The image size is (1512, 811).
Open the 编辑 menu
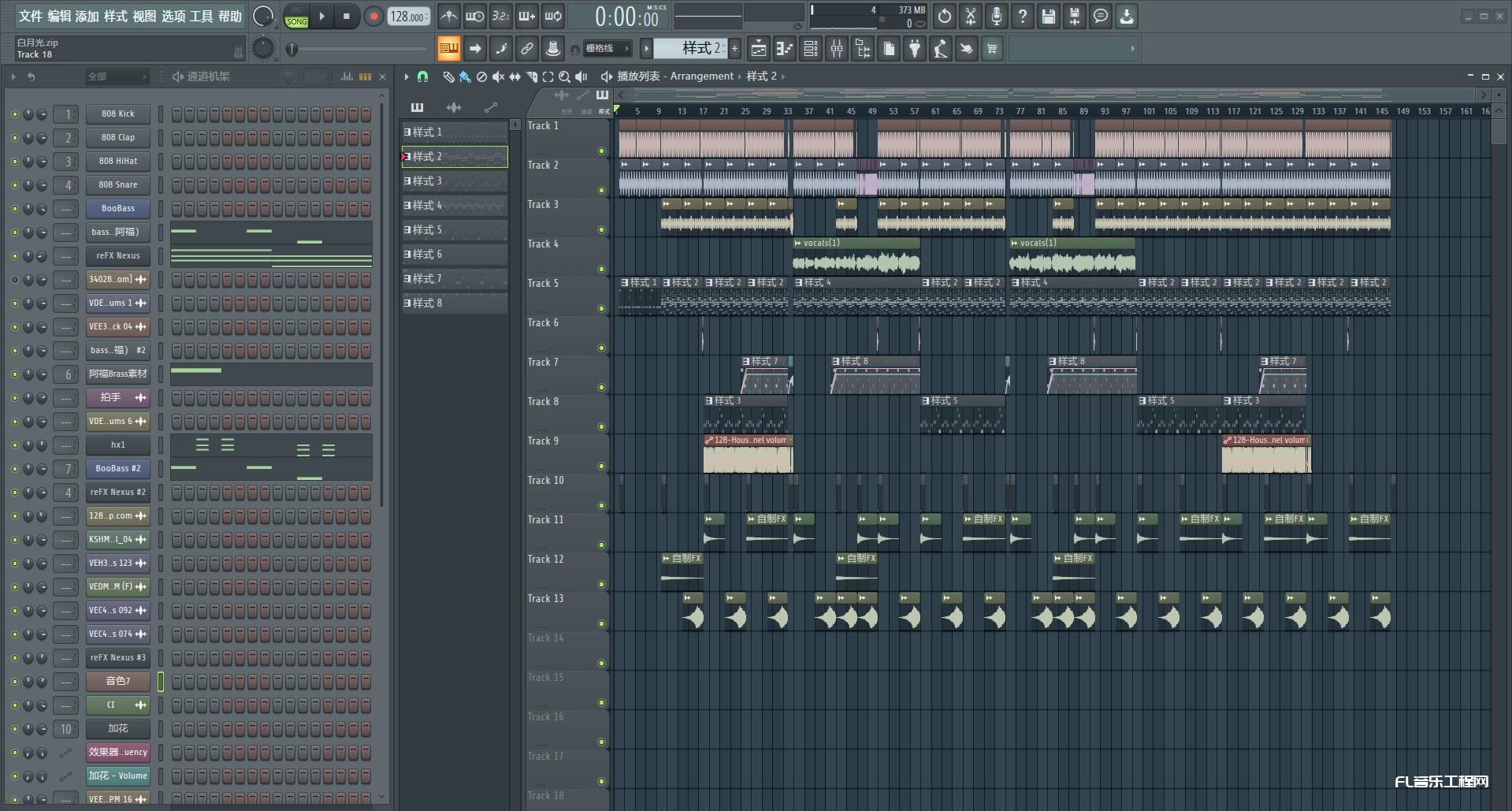(x=59, y=16)
